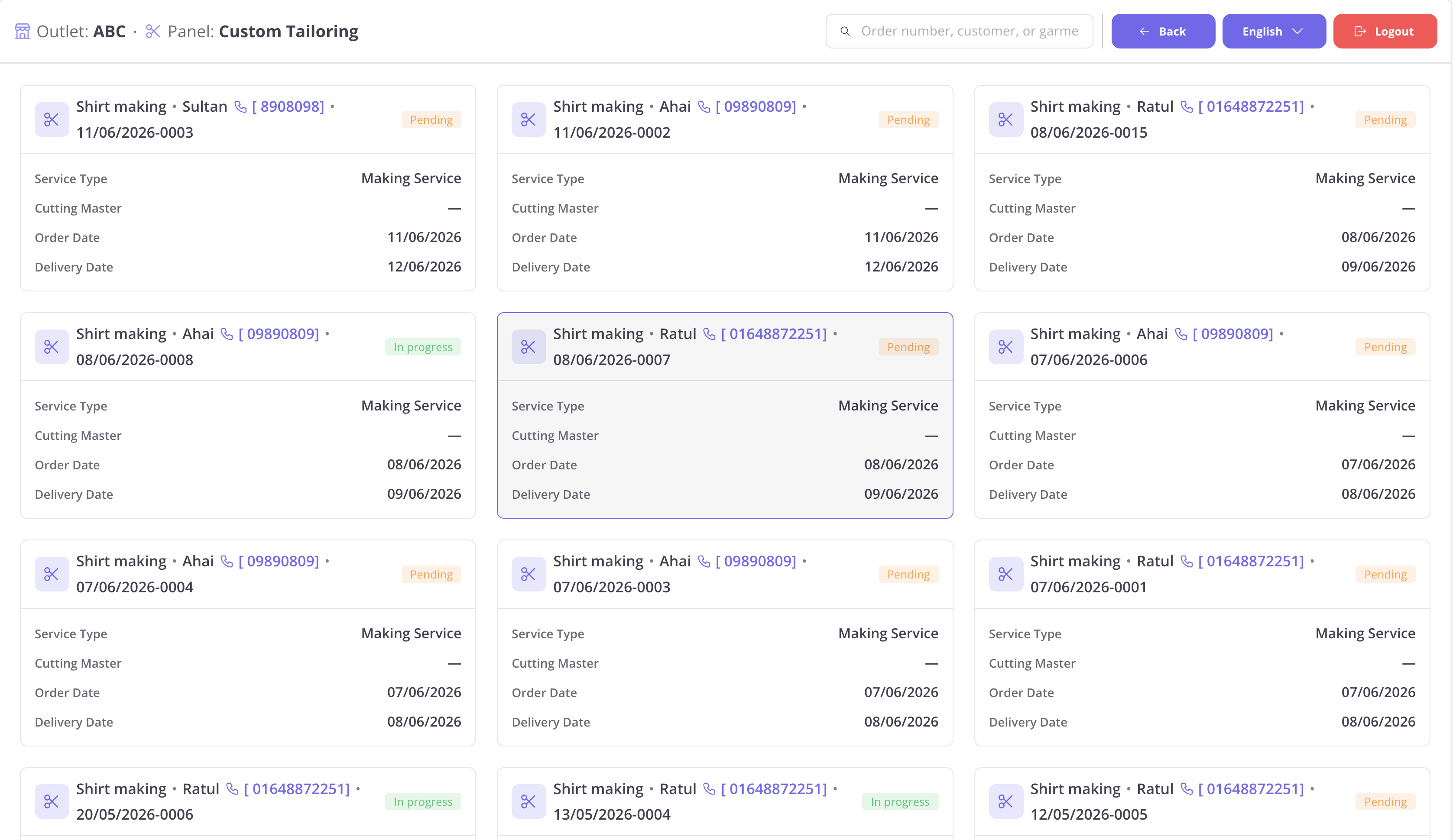
Task: Click In progress badge on order 20/05/2026-0006
Action: (423, 801)
